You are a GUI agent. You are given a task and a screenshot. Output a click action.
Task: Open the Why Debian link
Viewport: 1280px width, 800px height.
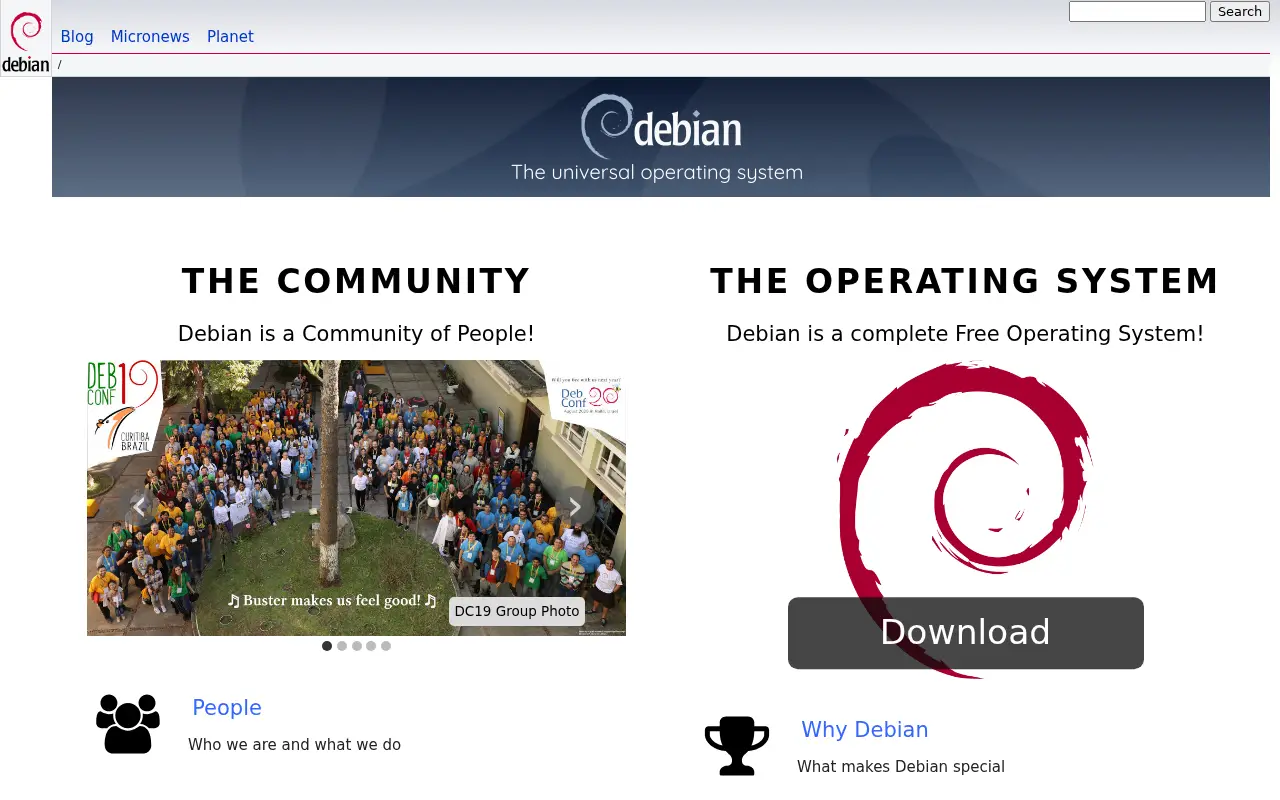coord(865,730)
